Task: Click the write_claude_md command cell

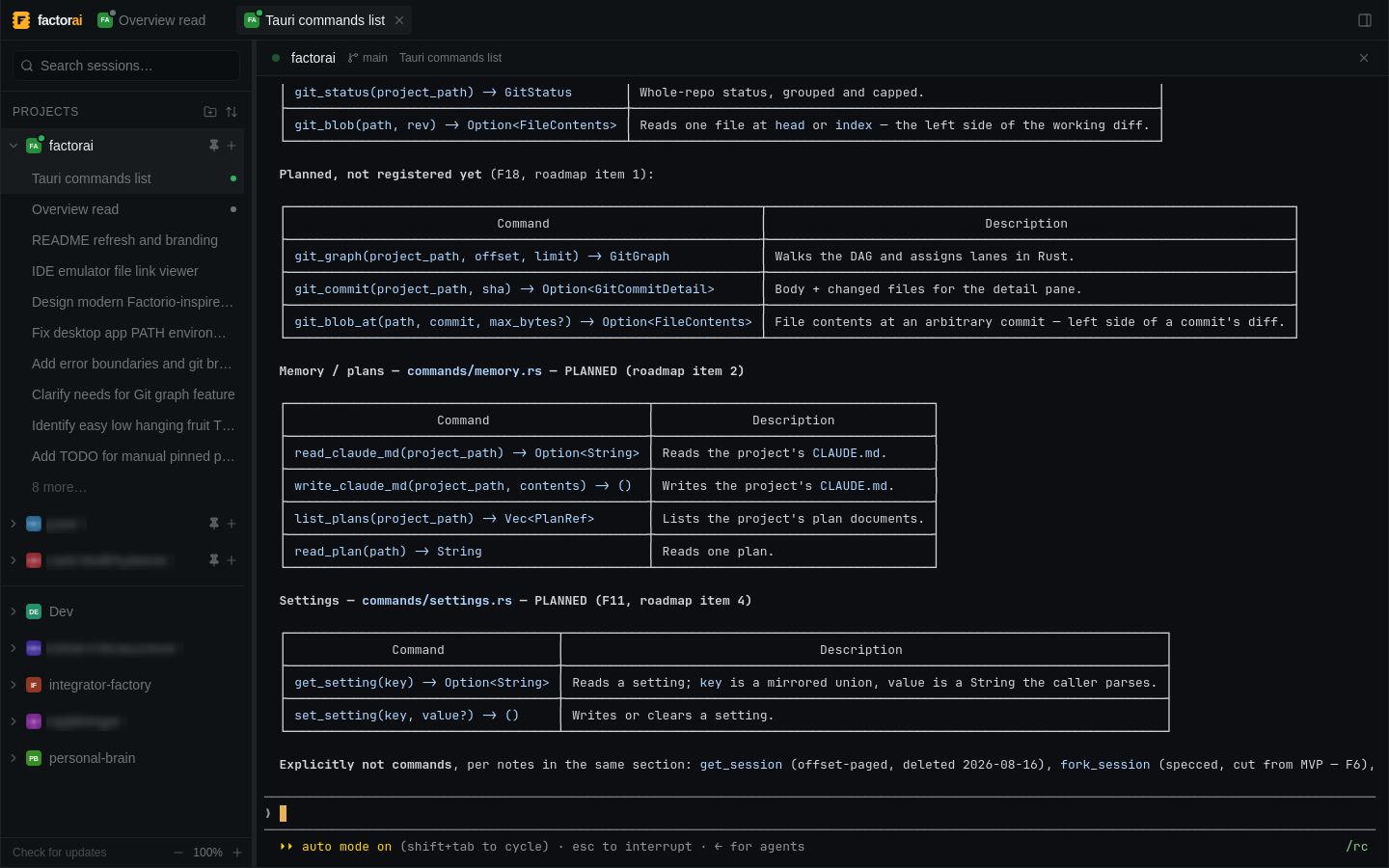Action: pyautogui.click(x=467, y=486)
